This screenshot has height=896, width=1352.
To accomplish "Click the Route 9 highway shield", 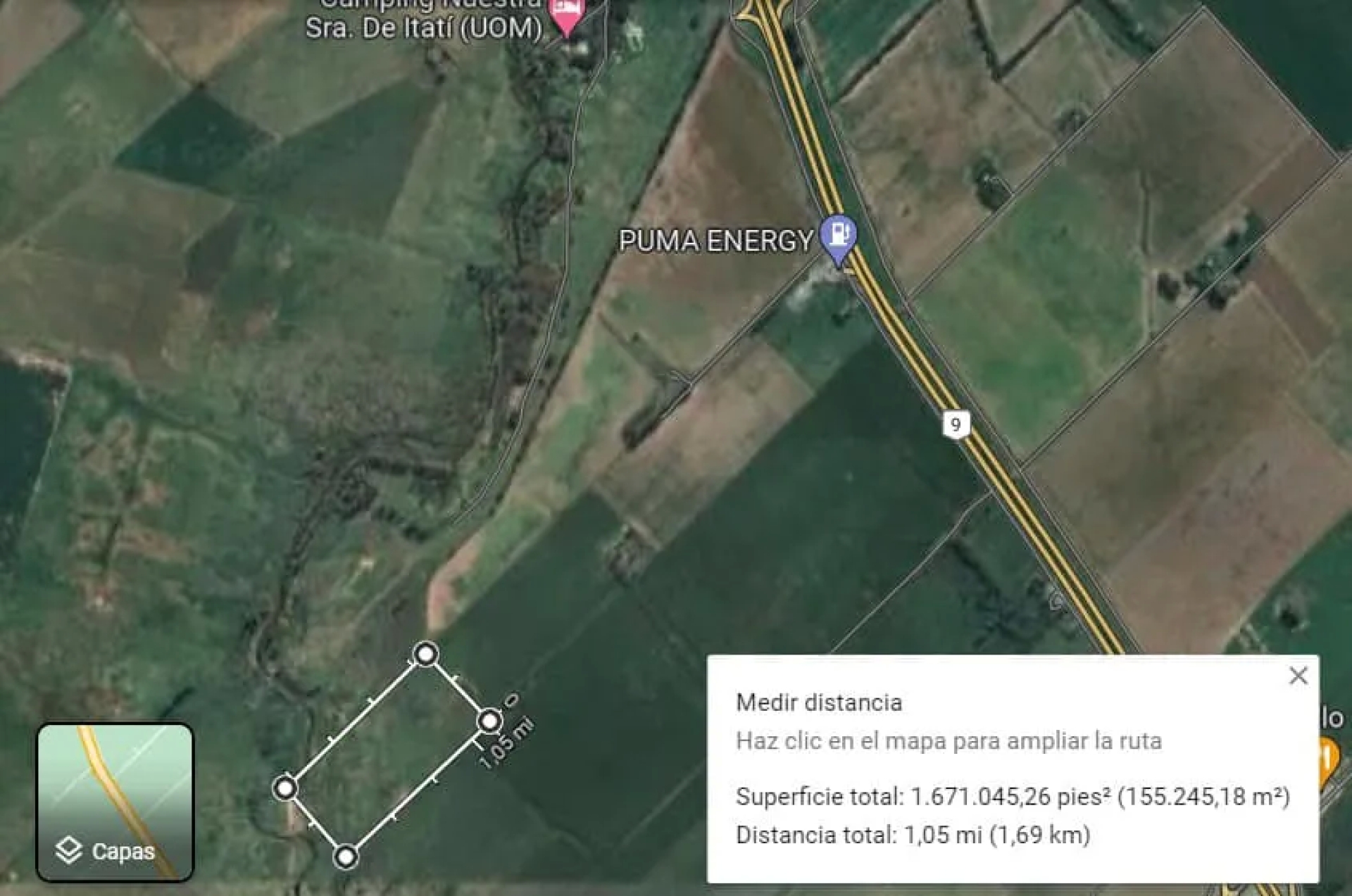I will tap(956, 424).
